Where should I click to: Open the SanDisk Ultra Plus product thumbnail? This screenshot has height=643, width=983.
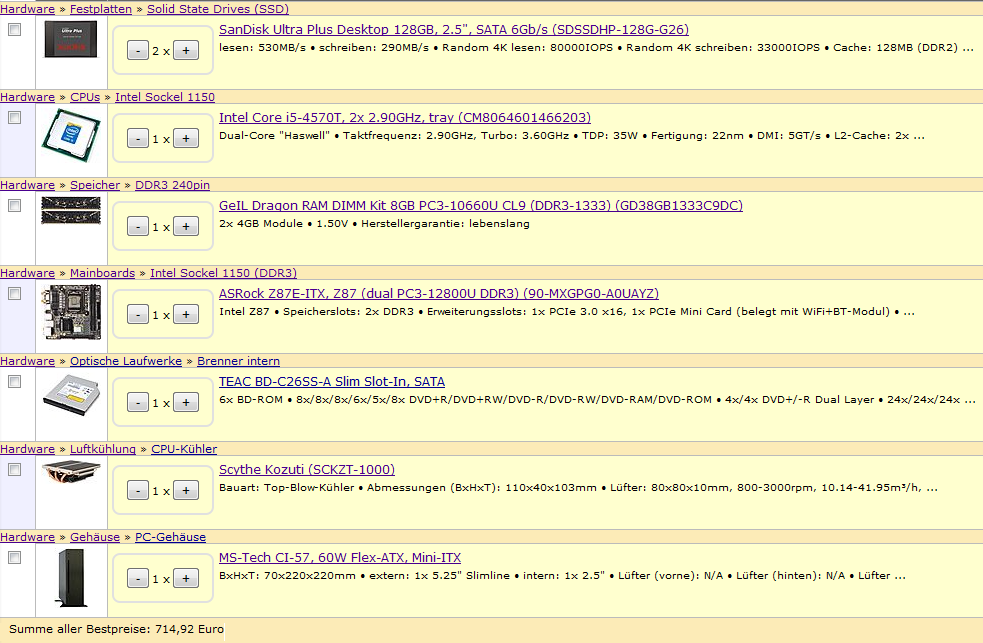[71, 39]
